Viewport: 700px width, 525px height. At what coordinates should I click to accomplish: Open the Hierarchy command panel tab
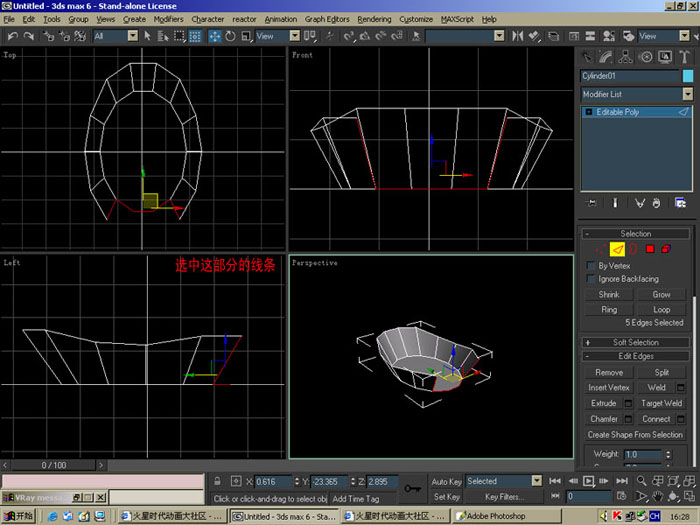625,57
